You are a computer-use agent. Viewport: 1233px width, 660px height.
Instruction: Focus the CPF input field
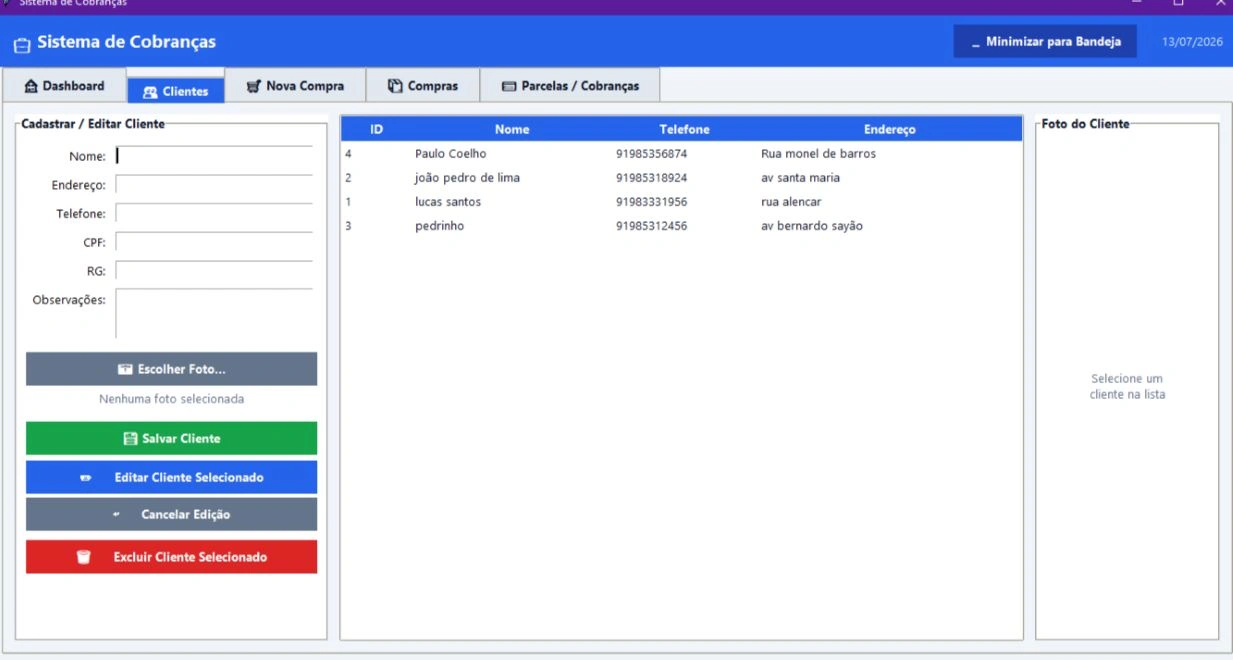click(x=214, y=242)
